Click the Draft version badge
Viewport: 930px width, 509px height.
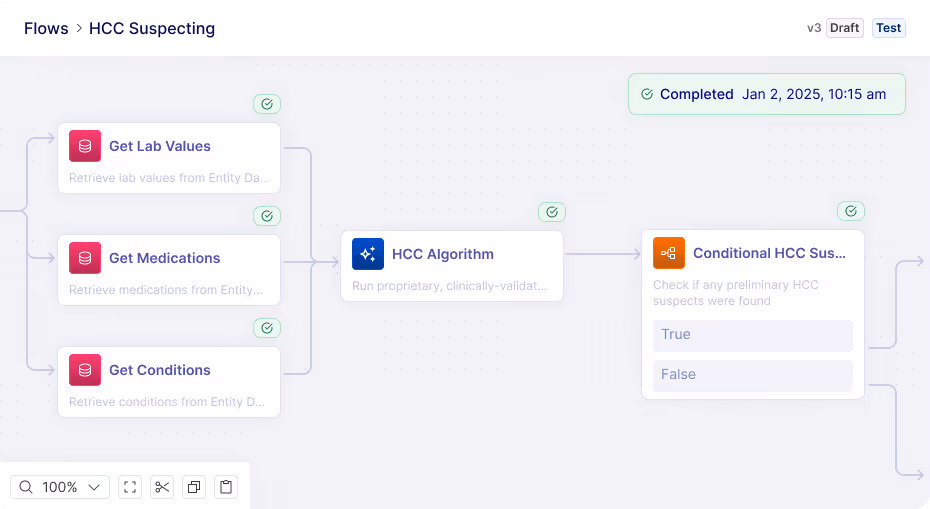(845, 28)
